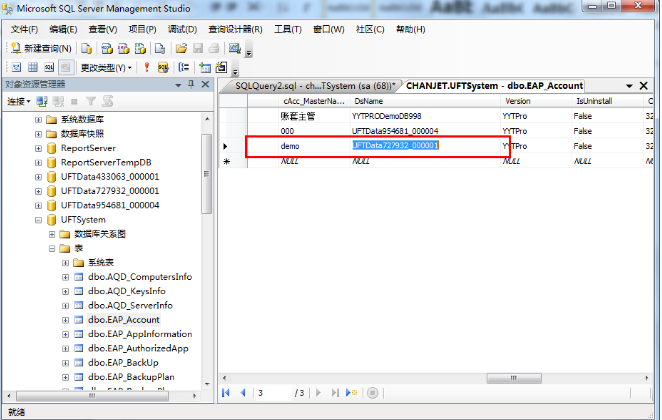
Task: Click the red exclamation execute SQL icon
Action: (147, 67)
